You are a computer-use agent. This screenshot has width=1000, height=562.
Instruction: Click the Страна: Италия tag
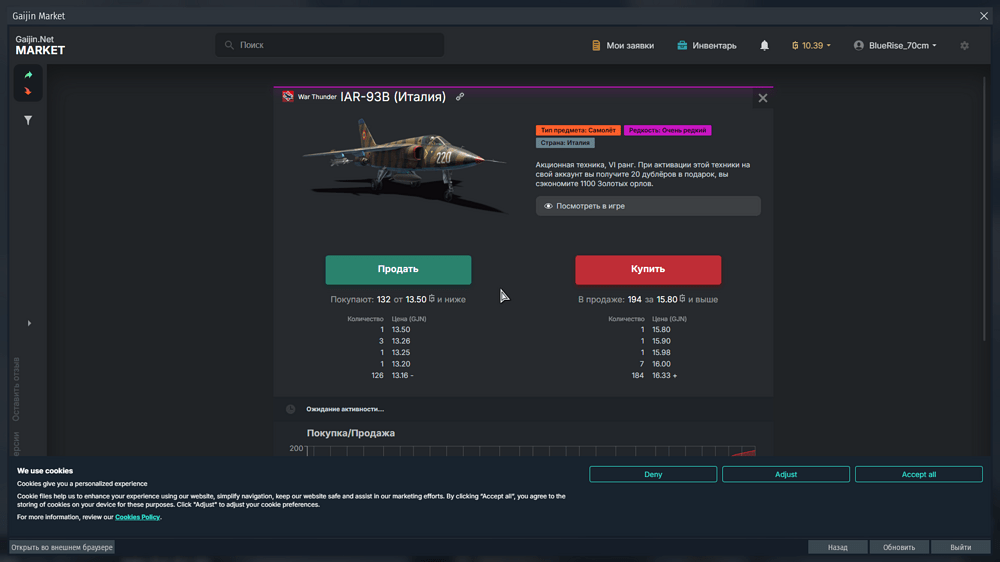click(565, 143)
